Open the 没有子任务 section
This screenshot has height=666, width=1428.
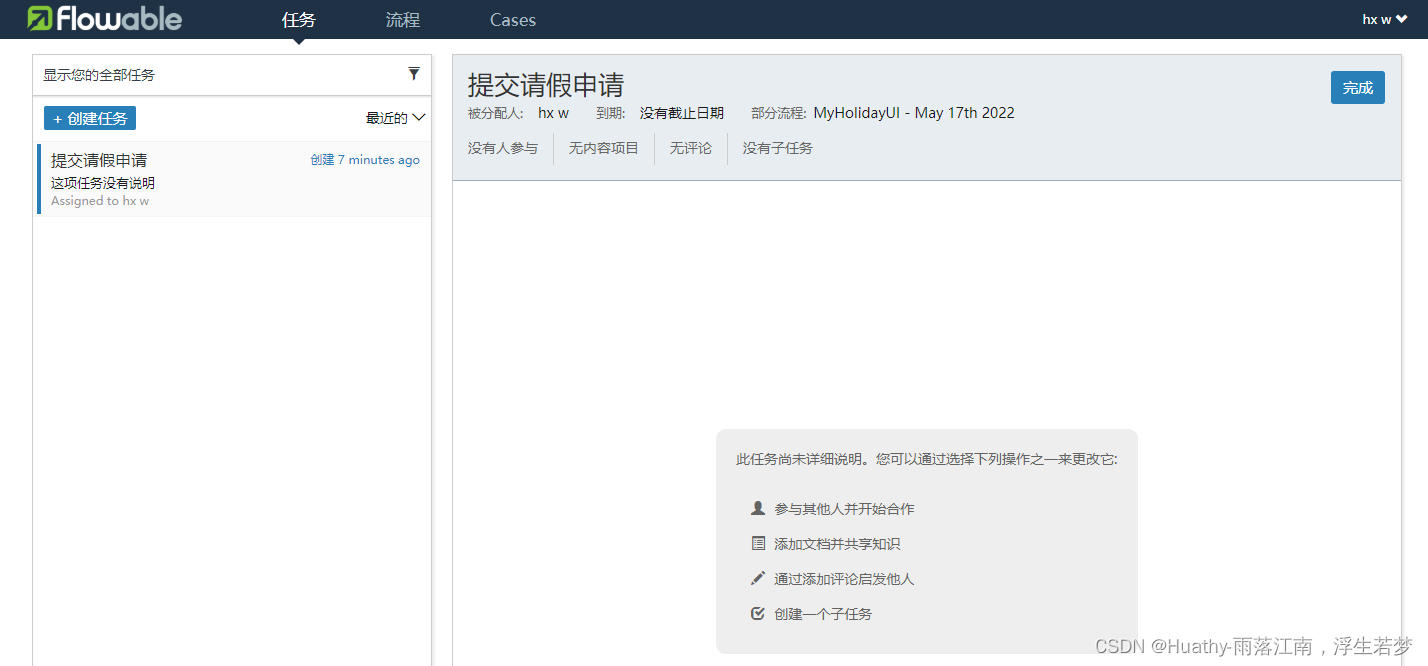tap(778, 148)
